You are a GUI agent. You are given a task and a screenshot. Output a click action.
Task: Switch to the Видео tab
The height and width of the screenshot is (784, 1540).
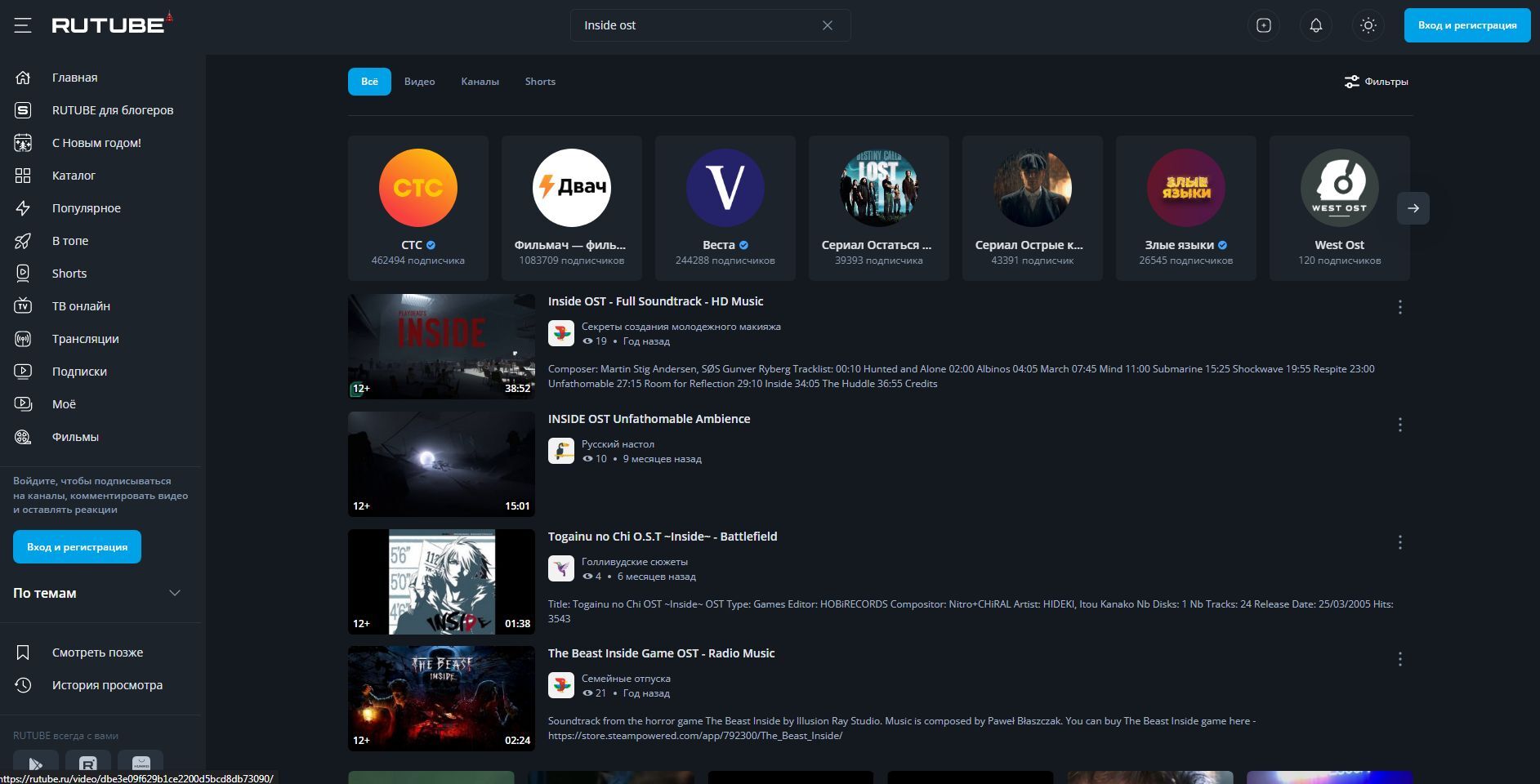pos(419,82)
